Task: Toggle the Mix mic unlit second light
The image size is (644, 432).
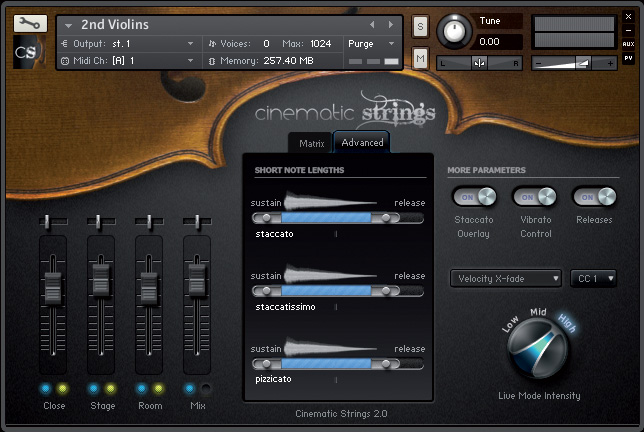Action: [206, 388]
